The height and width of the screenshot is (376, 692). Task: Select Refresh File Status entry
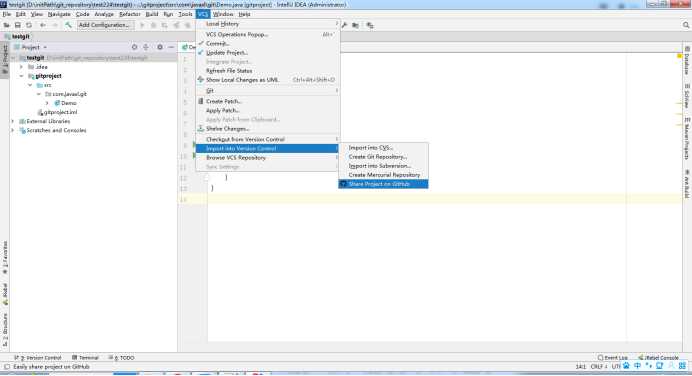click(x=268, y=71)
